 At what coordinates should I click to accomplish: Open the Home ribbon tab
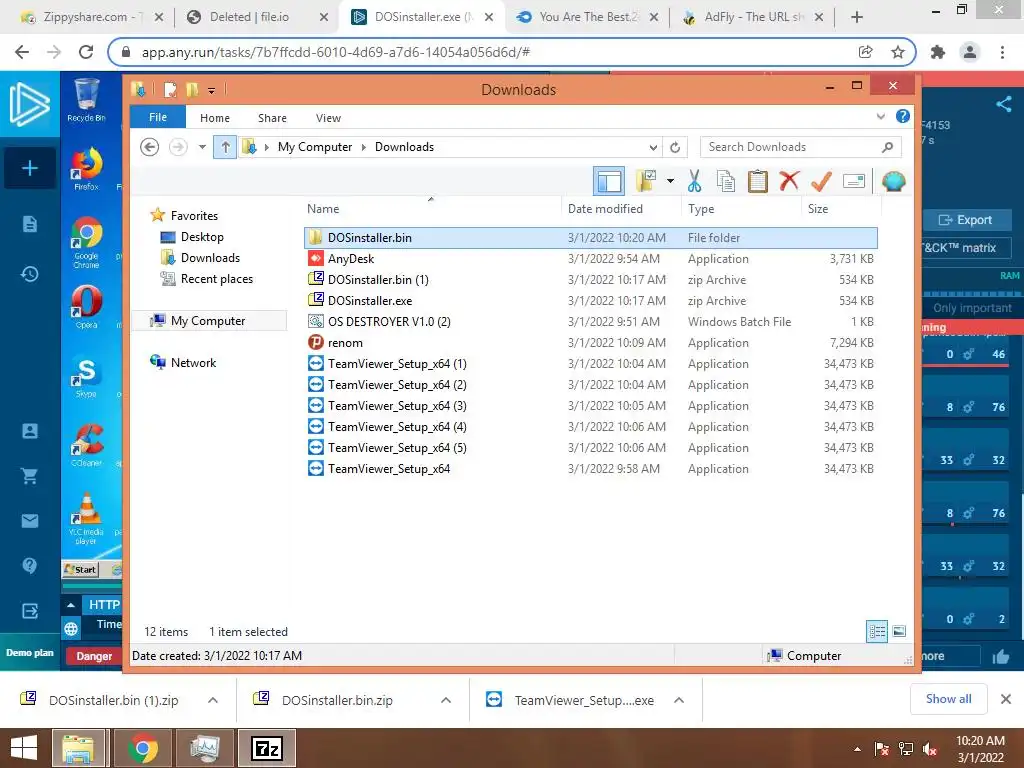click(x=215, y=118)
